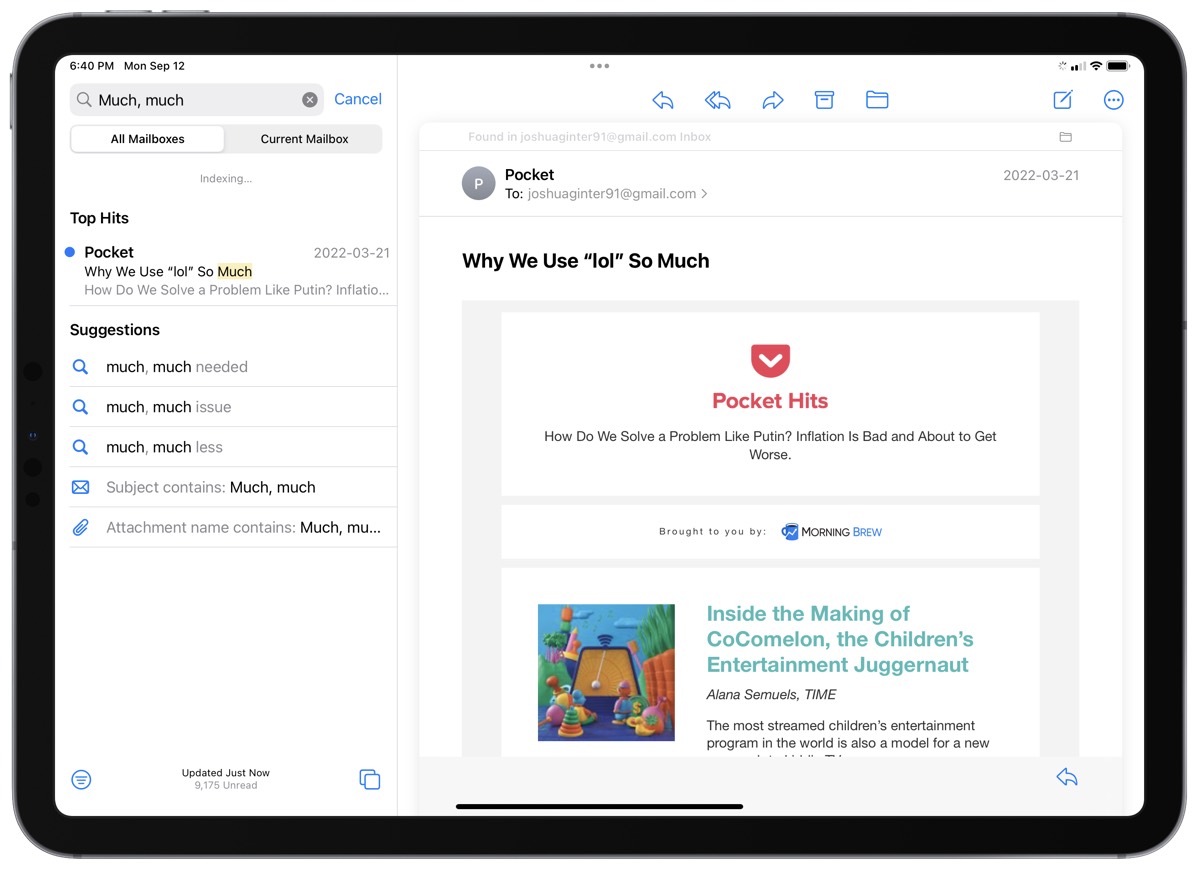The image size is (1200, 871).
Task: Tap the filter messages icon in the sidebar
Action: pyautogui.click(x=81, y=779)
